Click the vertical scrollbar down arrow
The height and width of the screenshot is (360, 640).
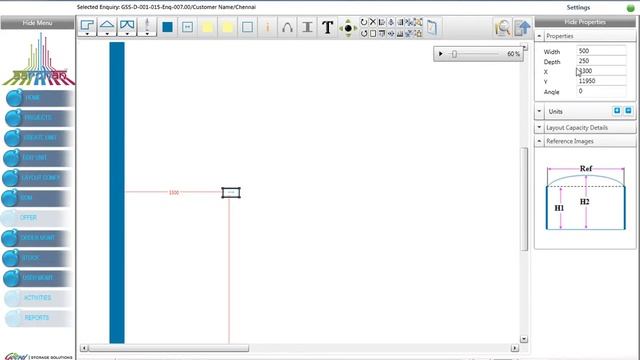(524, 339)
